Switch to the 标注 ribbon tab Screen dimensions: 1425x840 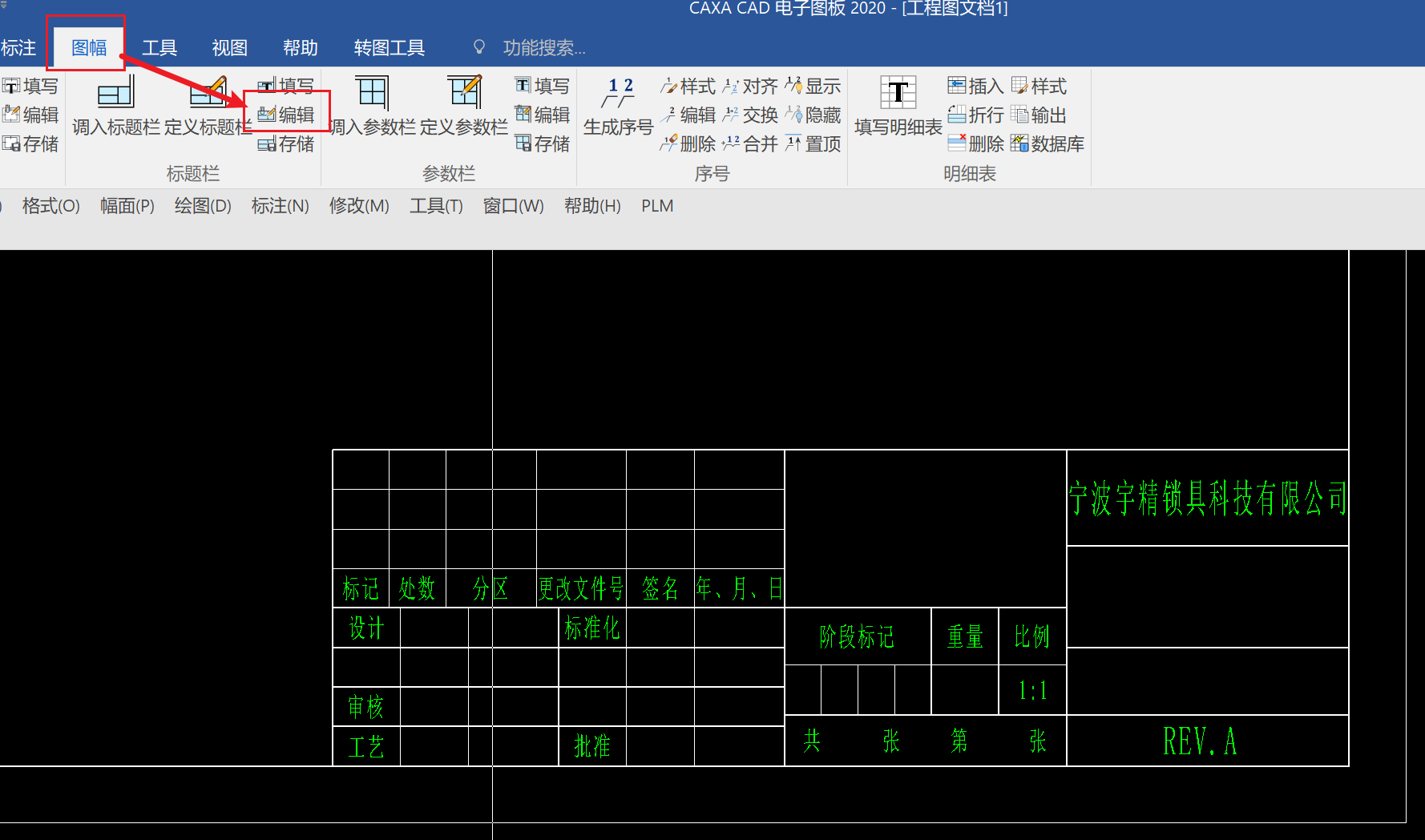(18, 48)
